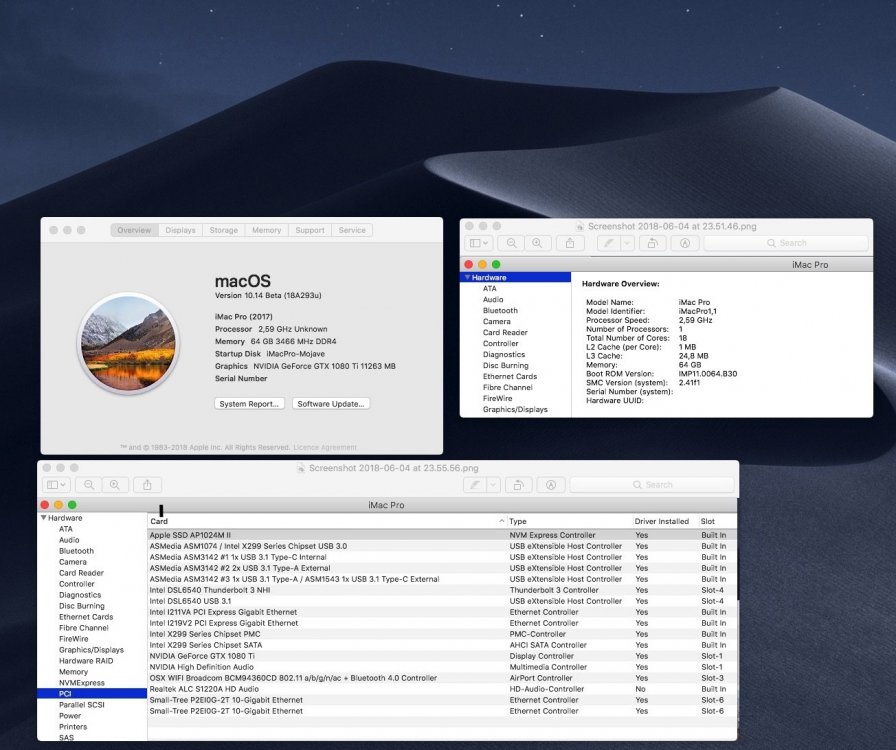896x750 pixels.
Task: Open the highlight dropdown arrow in the 23.51.46 Preview window
Action: [x=627, y=243]
